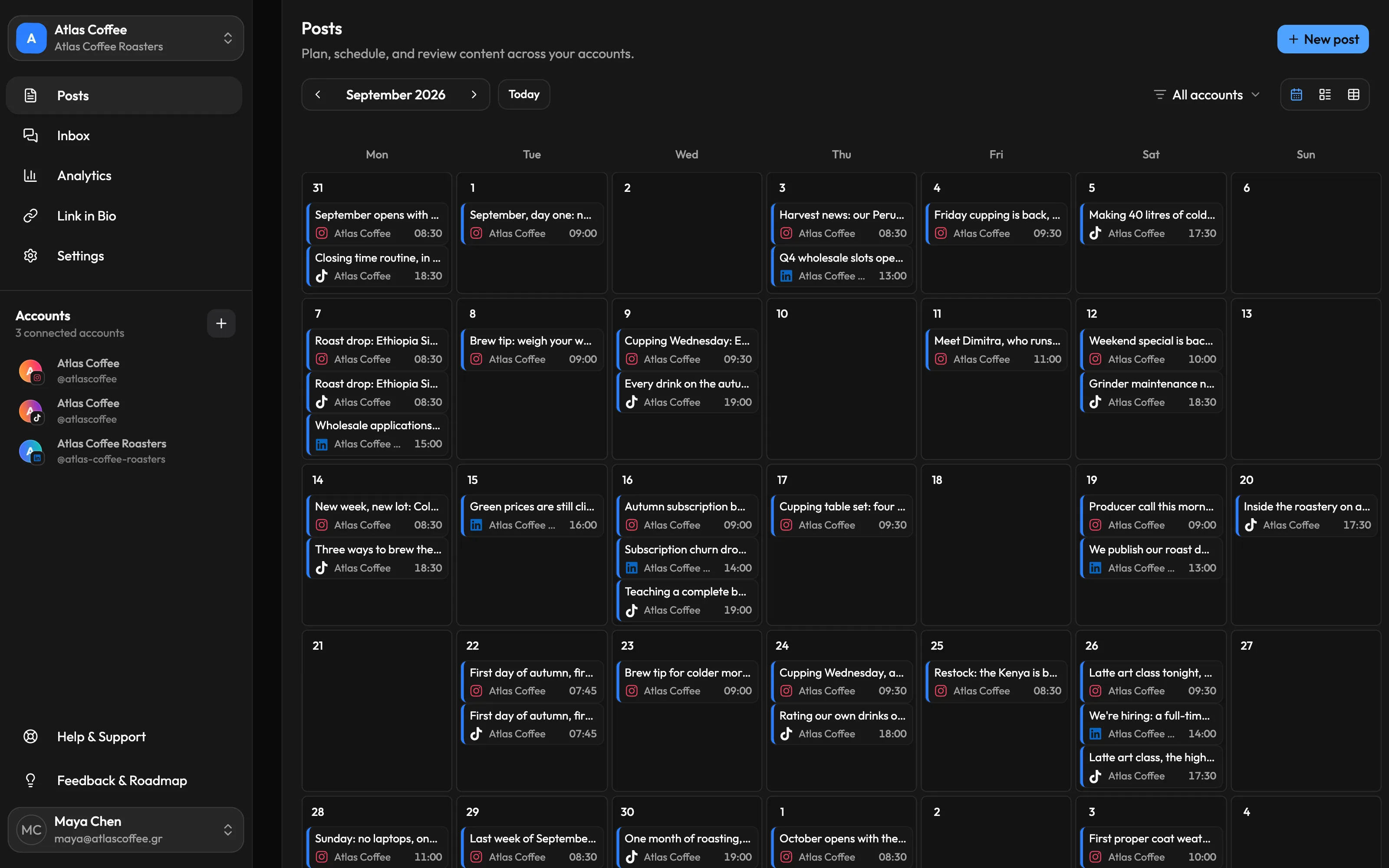
Task: Open 'Meet Dimitra, who runs' post
Action: tap(997, 350)
